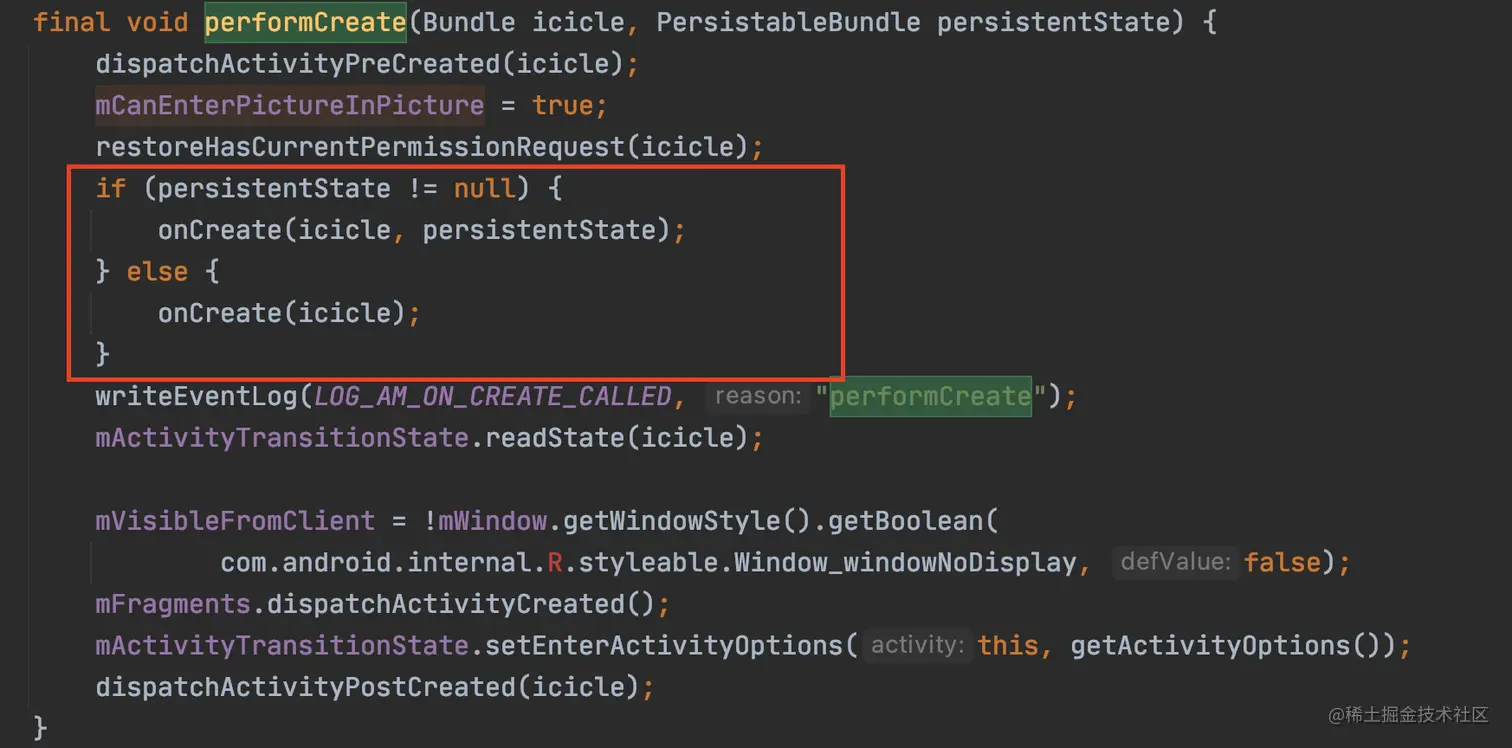Click getActivityOptions() call
The image size is (1512, 748).
[x=1225, y=645]
